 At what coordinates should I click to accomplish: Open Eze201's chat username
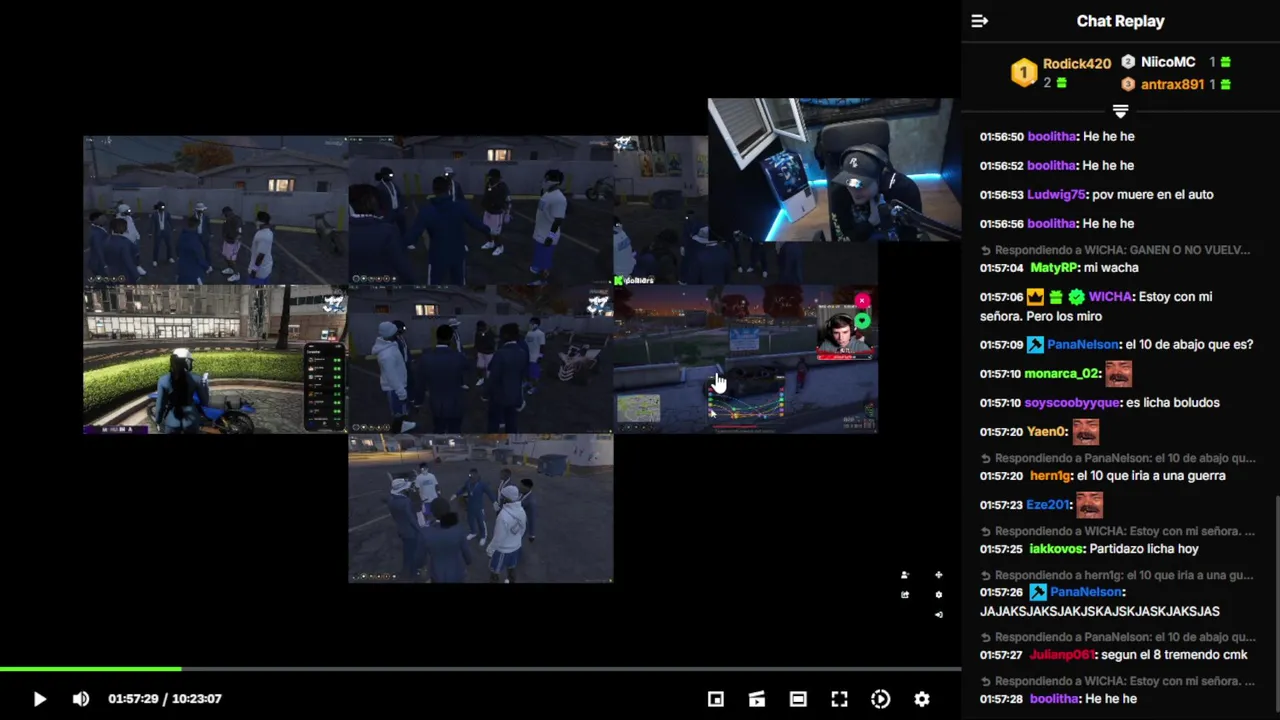pos(1049,505)
